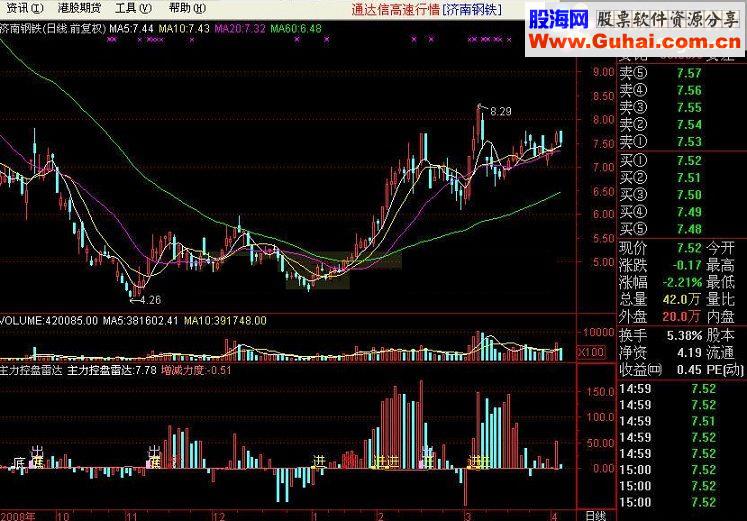This screenshot has height=521, width=747.
Task: Select the 卖① ask price 7.53
Action: click(x=689, y=142)
